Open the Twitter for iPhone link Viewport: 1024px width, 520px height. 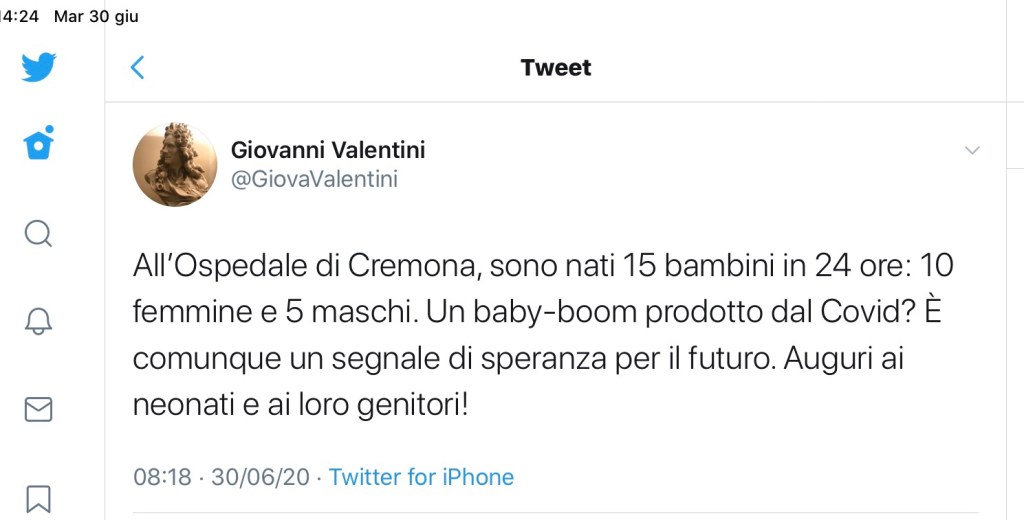(421, 477)
